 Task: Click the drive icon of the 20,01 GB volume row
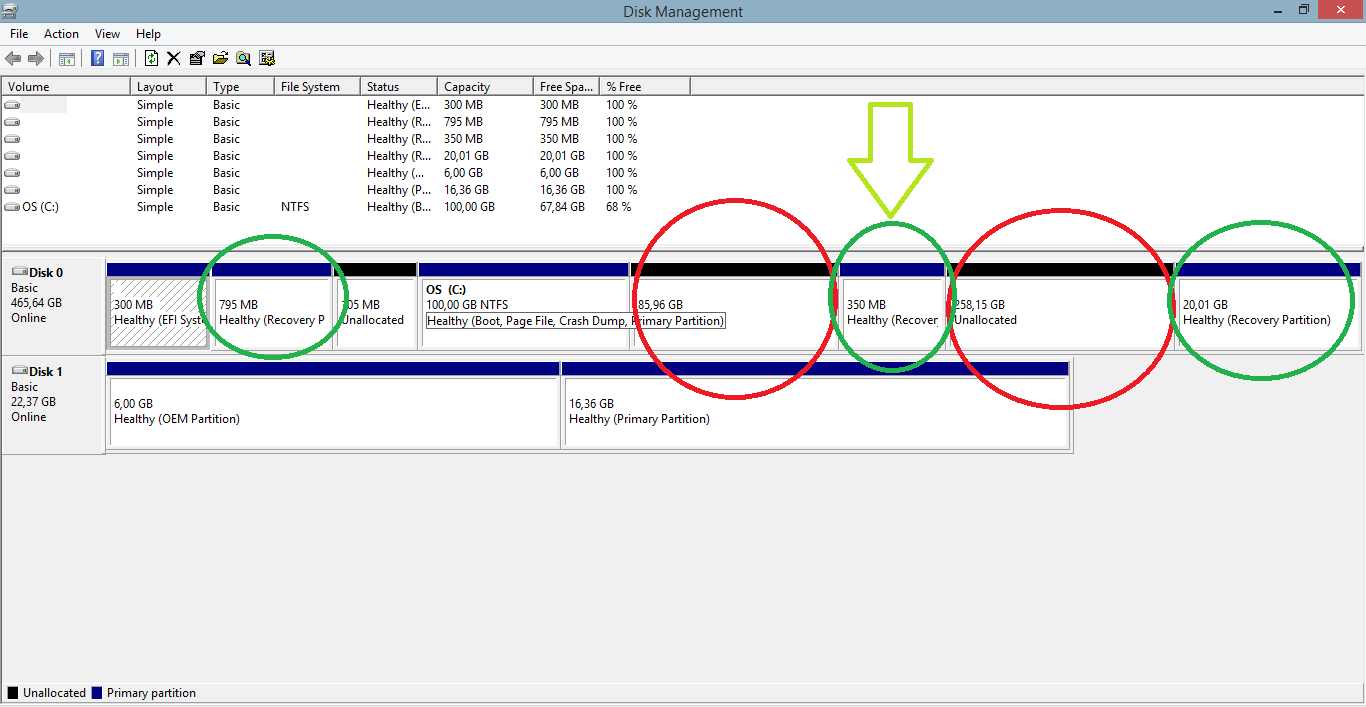click(x=12, y=156)
